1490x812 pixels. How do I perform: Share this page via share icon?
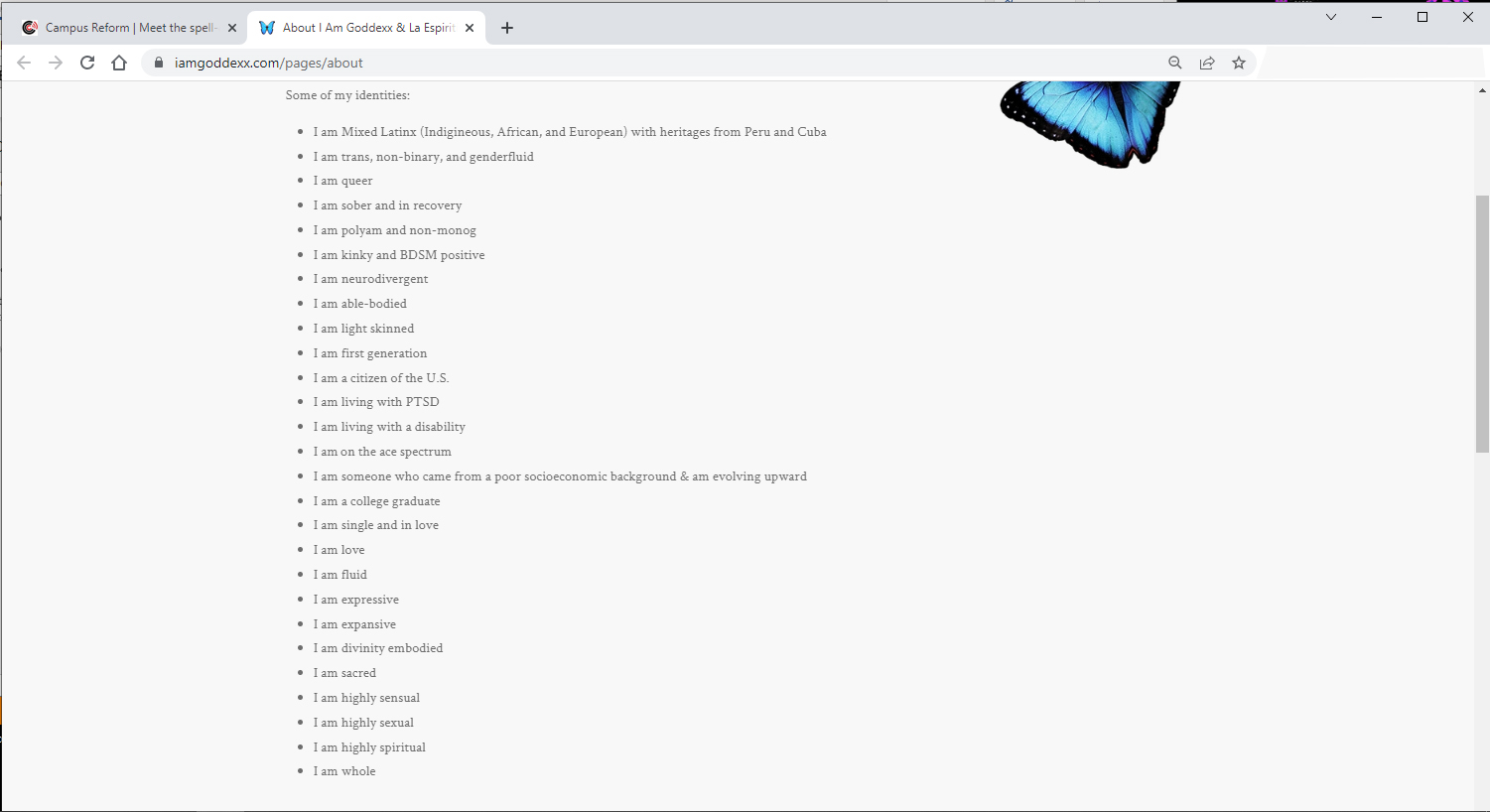(1207, 63)
